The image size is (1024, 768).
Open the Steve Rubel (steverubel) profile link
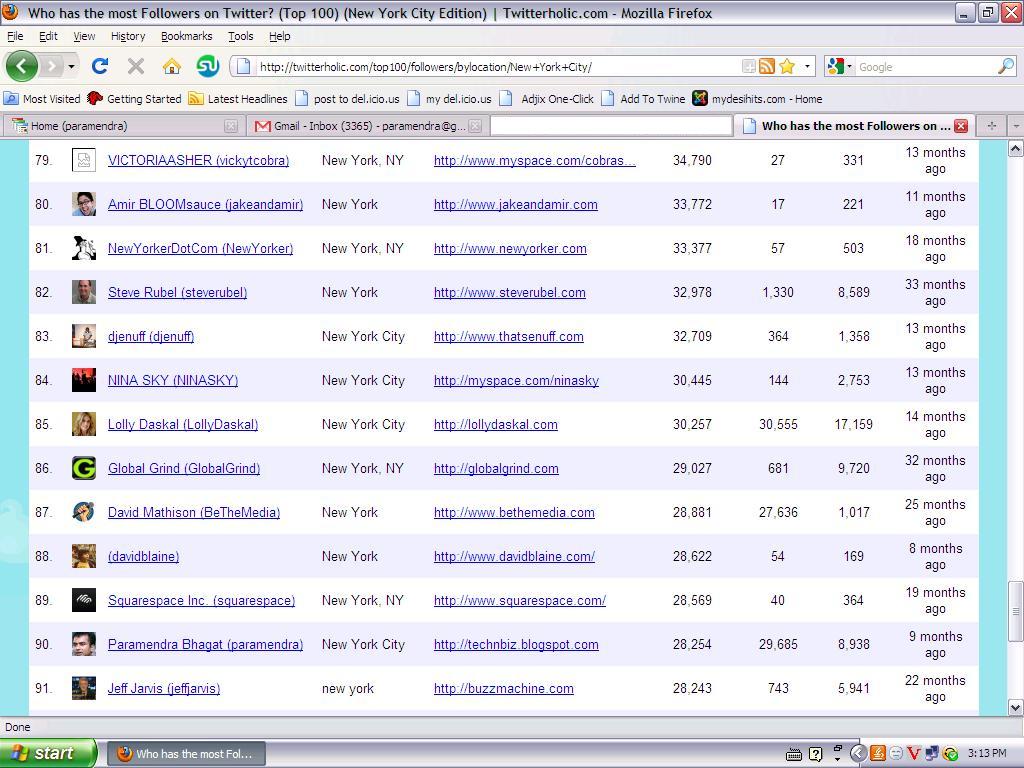pyautogui.click(x=178, y=293)
